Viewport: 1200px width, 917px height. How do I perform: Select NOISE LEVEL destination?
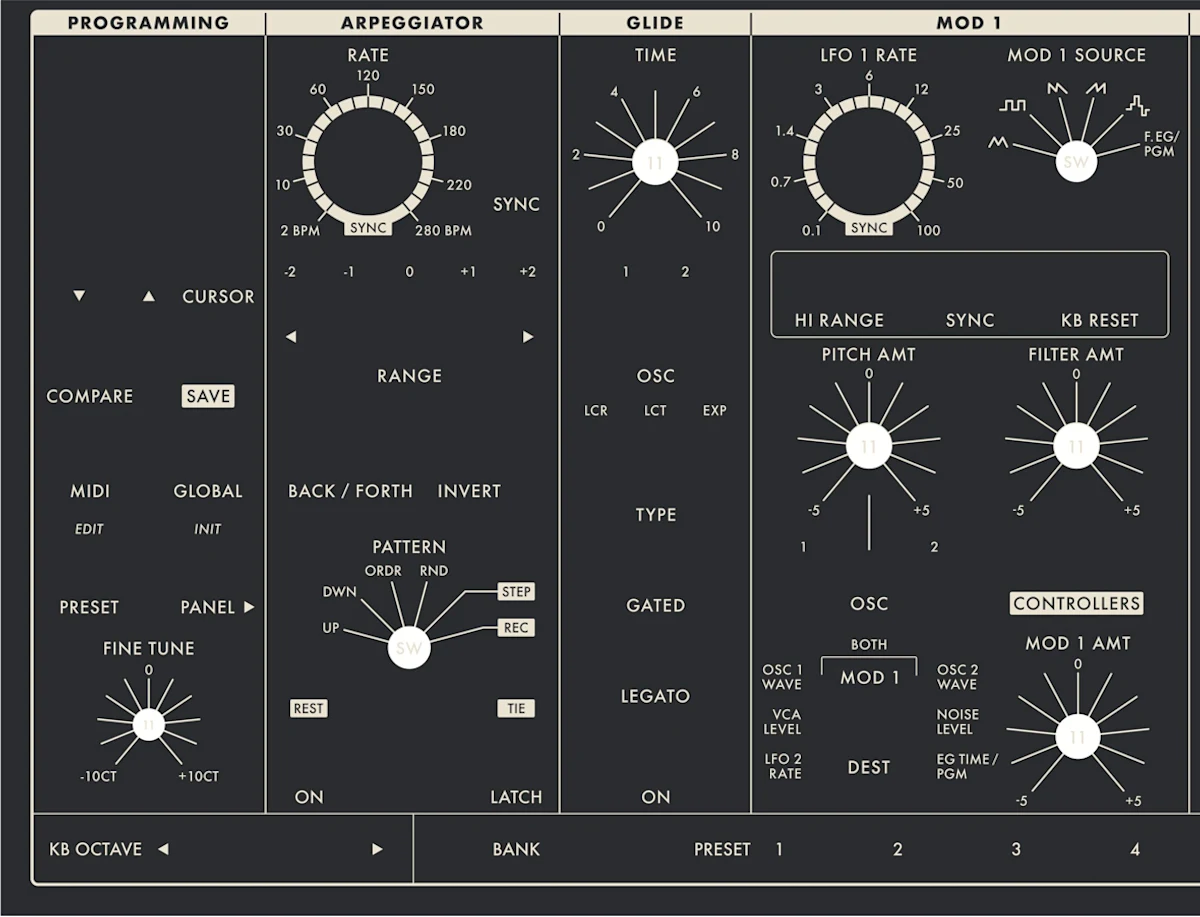click(x=958, y=722)
